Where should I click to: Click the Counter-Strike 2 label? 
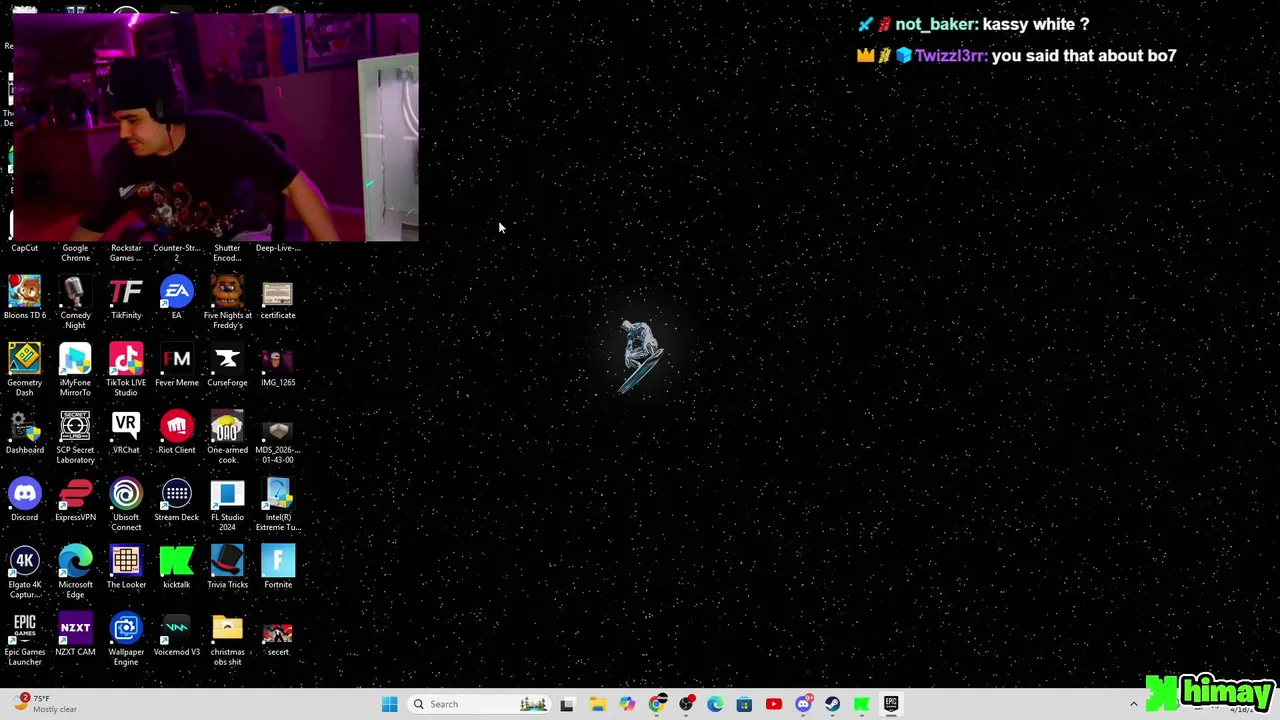(177, 253)
